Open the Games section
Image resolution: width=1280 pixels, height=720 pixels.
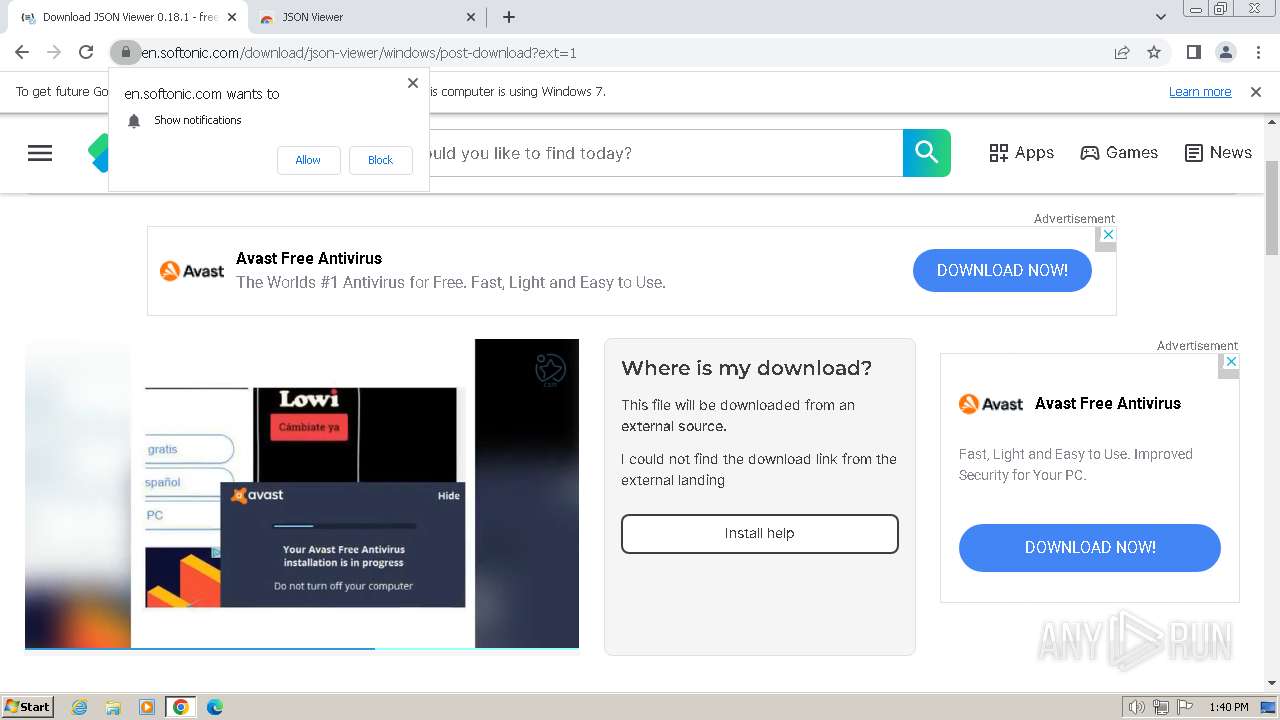click(1119, 153)
